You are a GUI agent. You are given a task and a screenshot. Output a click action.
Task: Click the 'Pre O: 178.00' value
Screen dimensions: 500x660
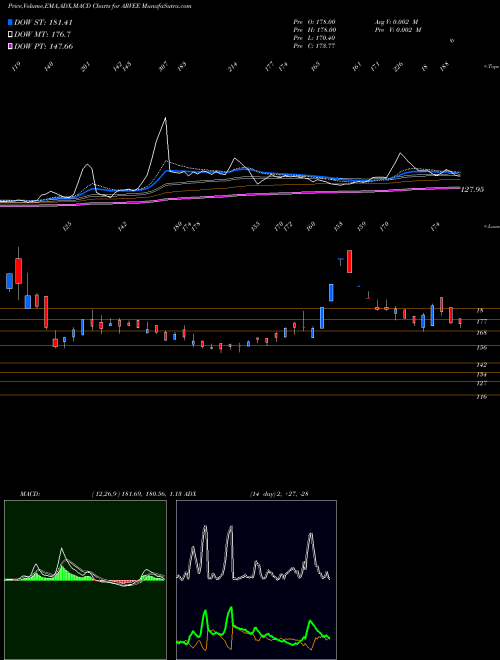click(x=314, y=22)
